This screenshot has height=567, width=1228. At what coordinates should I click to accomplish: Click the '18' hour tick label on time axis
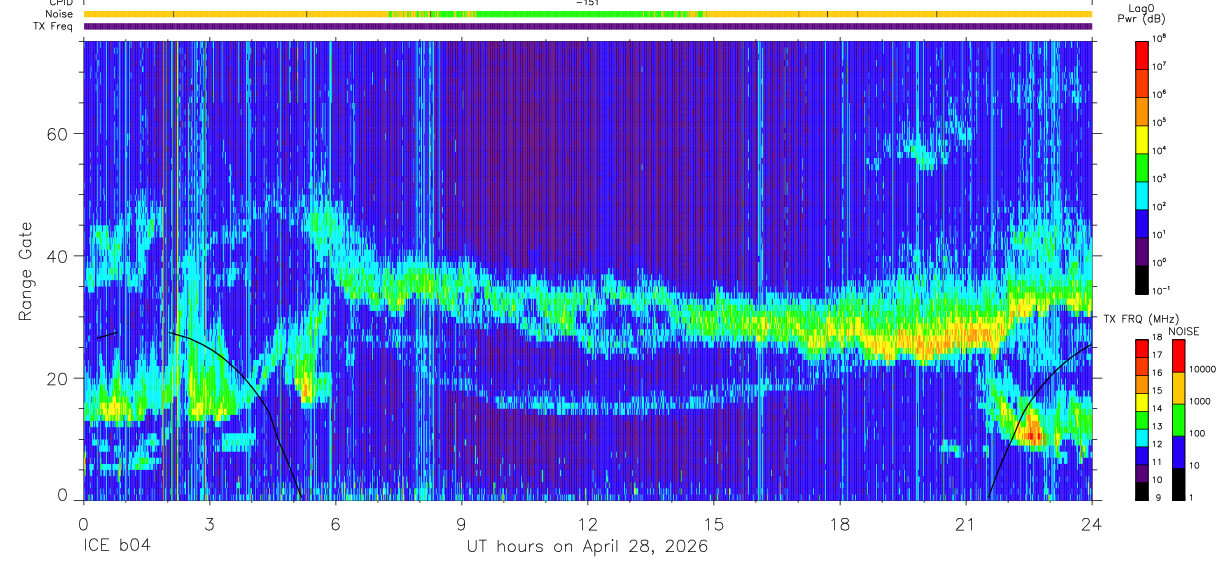pos(840,523)
